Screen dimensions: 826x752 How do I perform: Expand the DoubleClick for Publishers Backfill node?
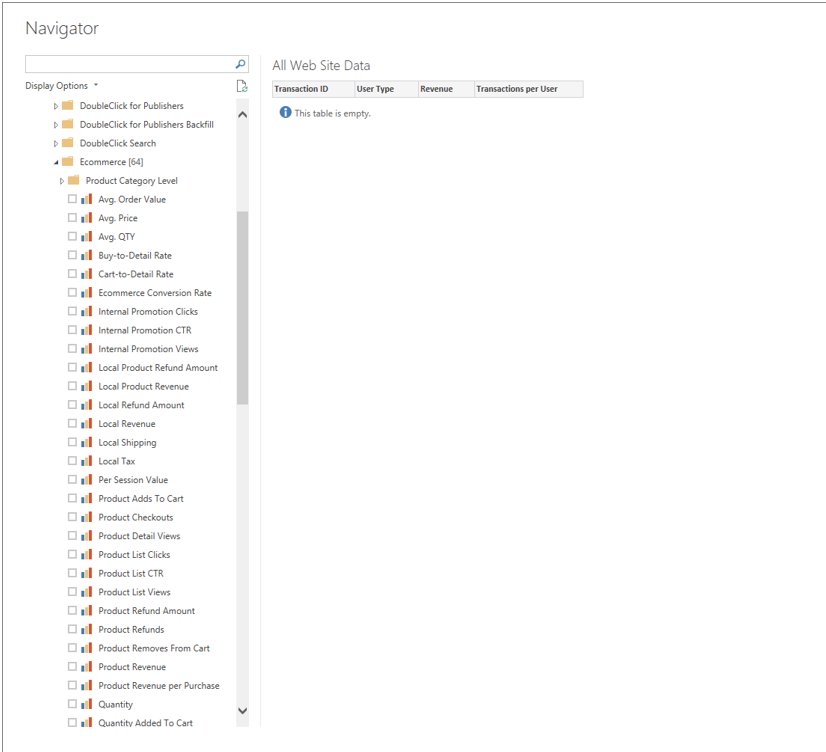55,125
